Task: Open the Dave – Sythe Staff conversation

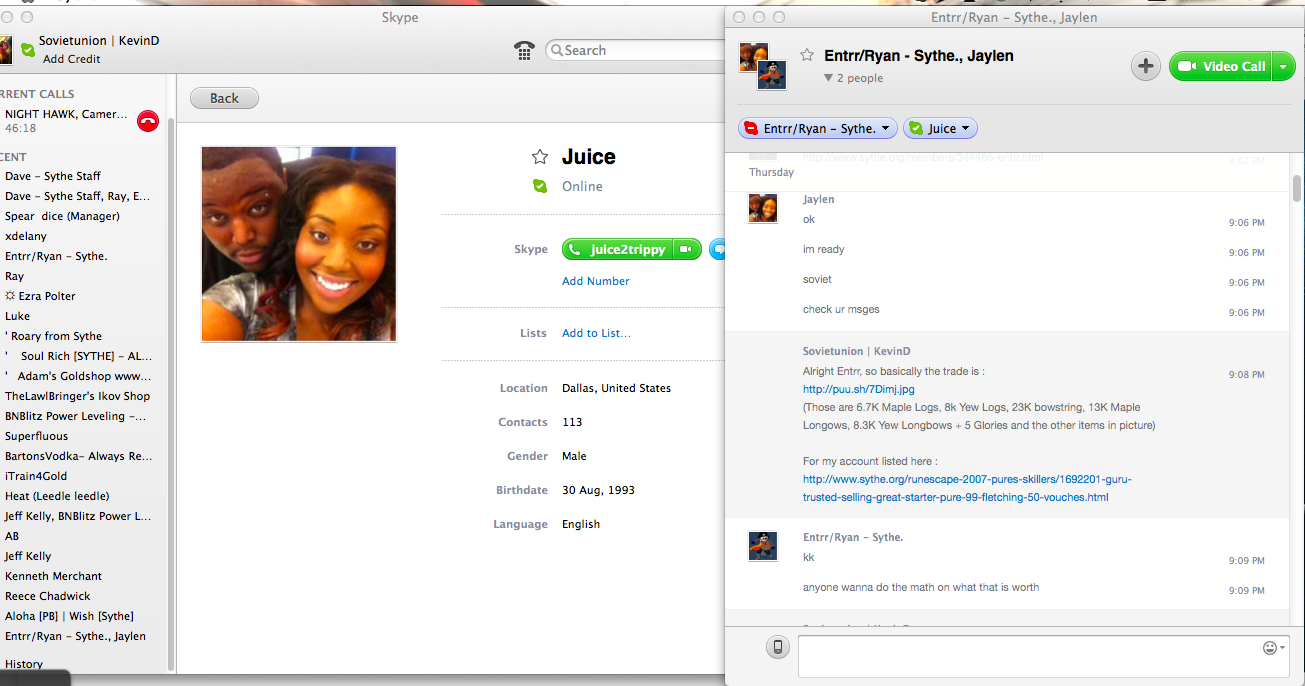Action: click(x=53, y=176)
